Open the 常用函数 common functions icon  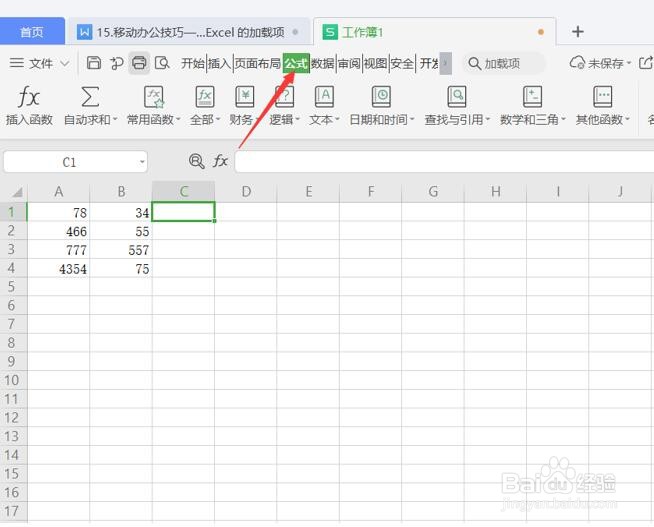pos(153,97)
